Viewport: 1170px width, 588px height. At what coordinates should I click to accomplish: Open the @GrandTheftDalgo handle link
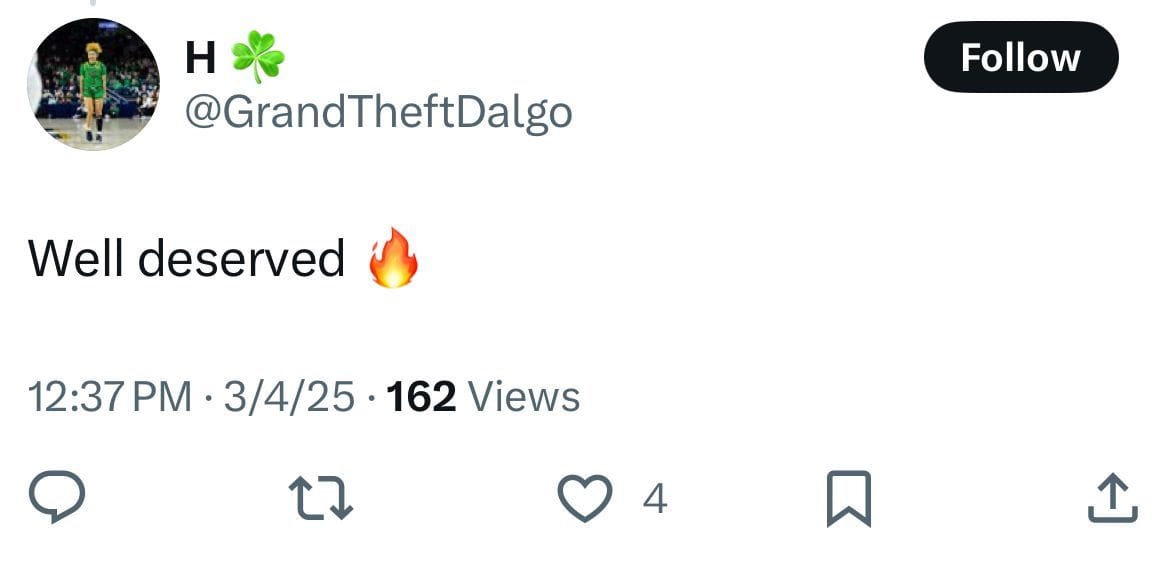coord(378,112)
